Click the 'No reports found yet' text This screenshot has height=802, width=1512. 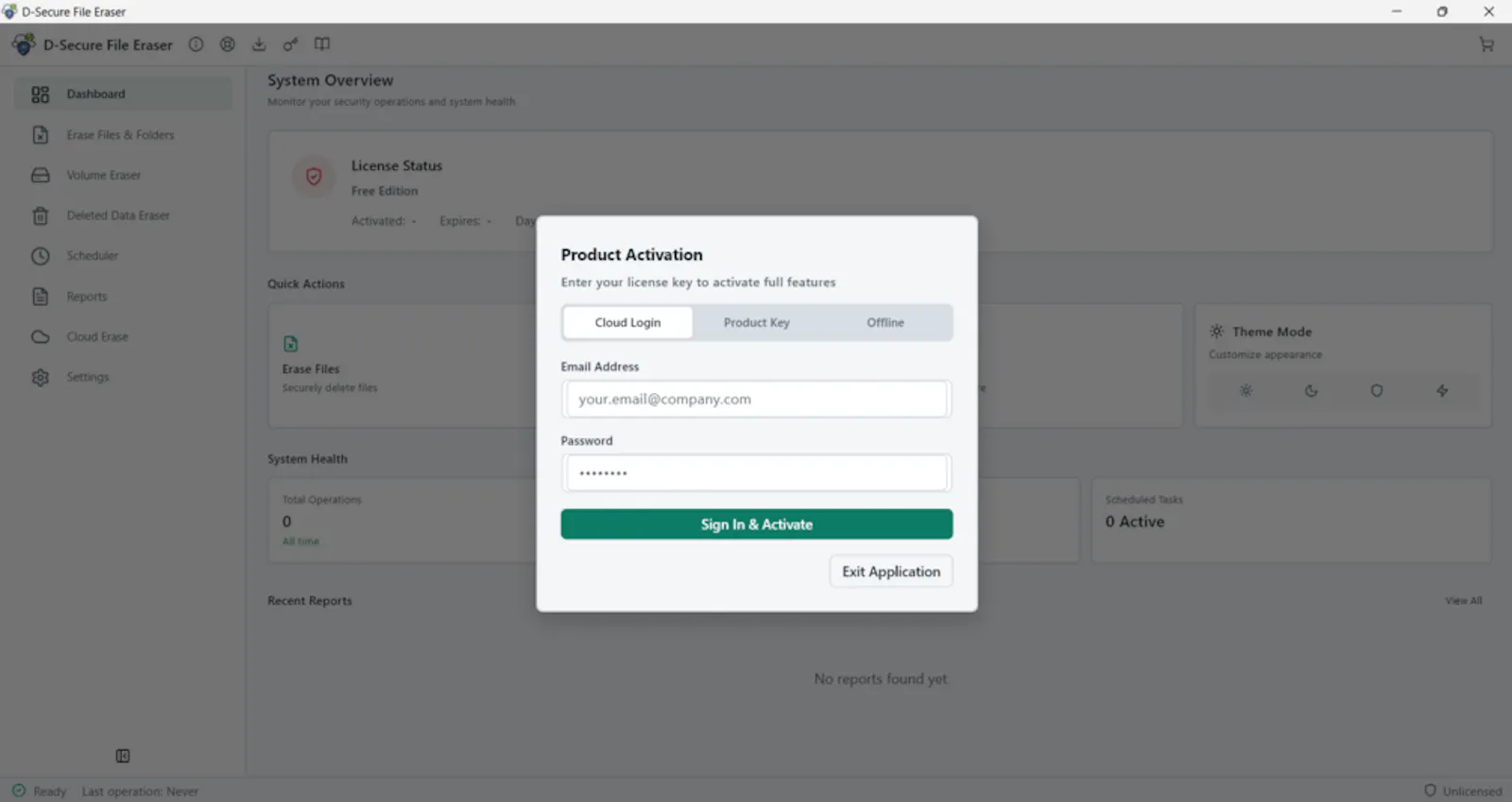(x=881, y=679)
